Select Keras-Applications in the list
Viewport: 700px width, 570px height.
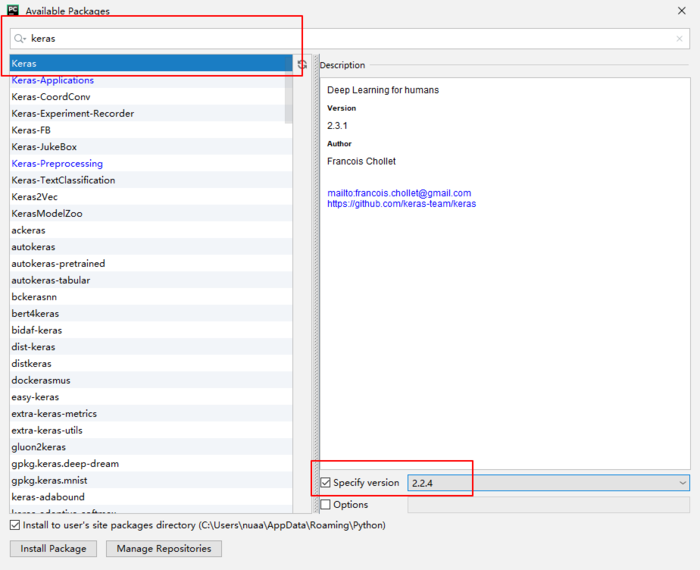(x=151, y=80)
